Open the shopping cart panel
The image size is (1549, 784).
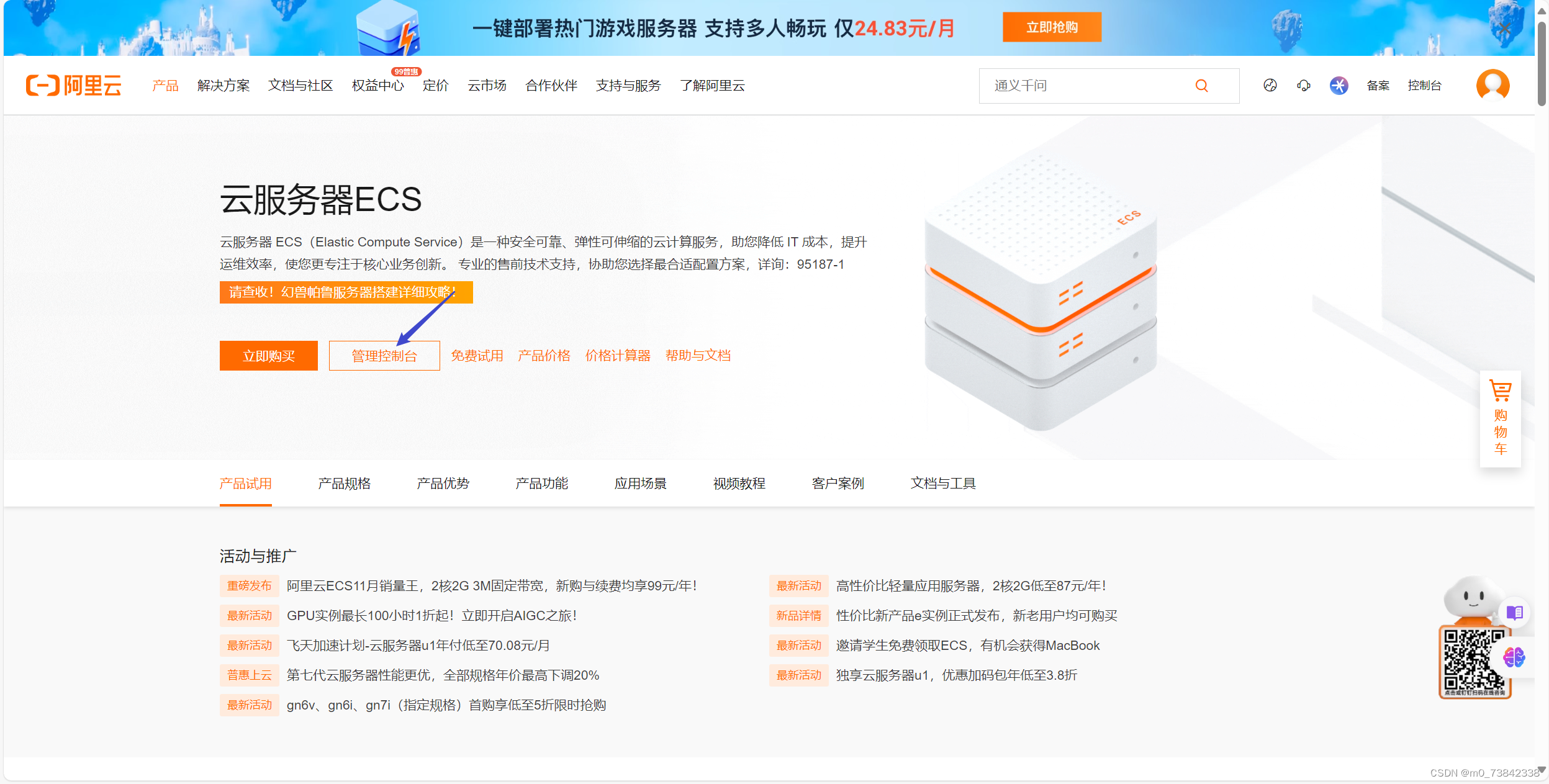point(1500,418)
